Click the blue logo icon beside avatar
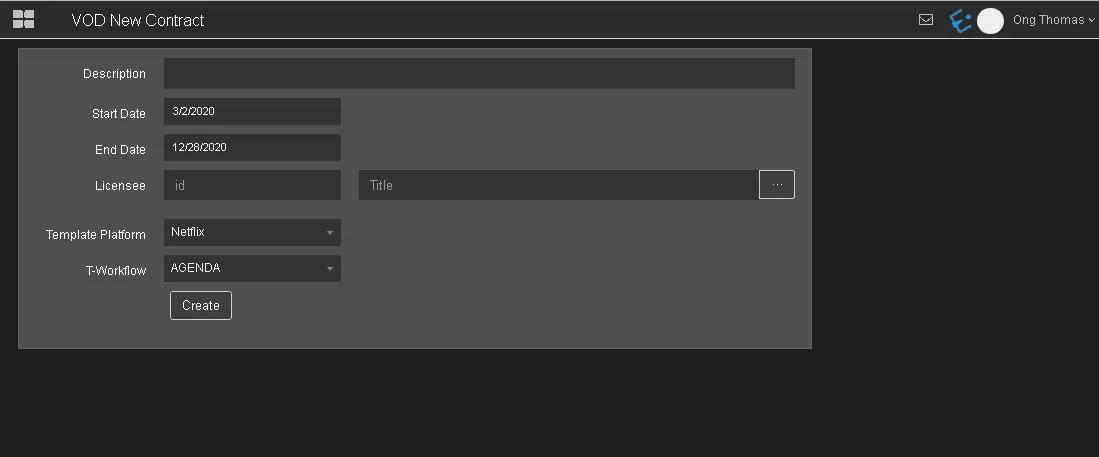Image resolution: width=1099 pixels, height=457 pixels. [x=960, y=20]
